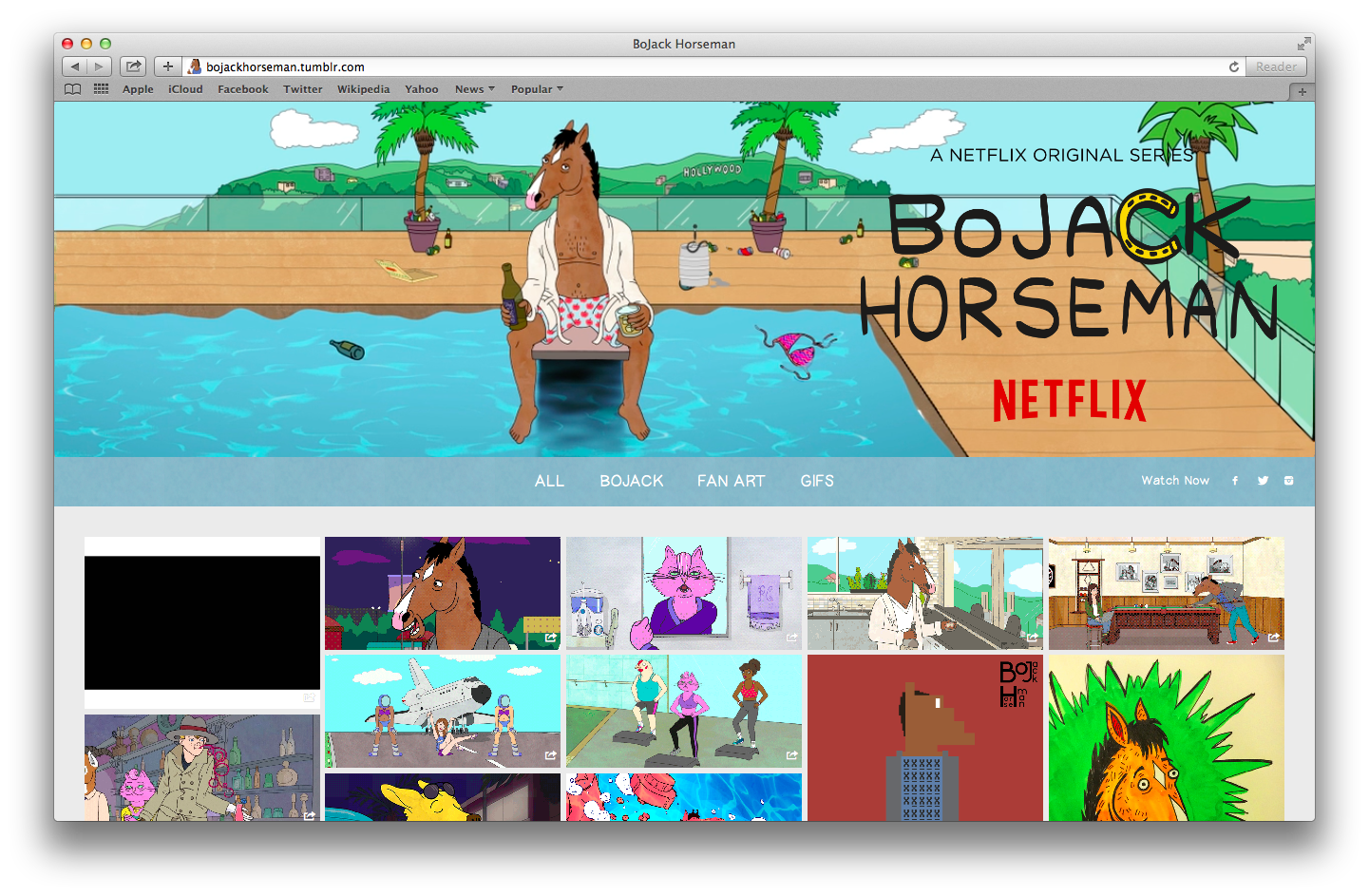Select the FAN ART tab in the page navigation
The image size is (1369, 896).
click(731, 481)
